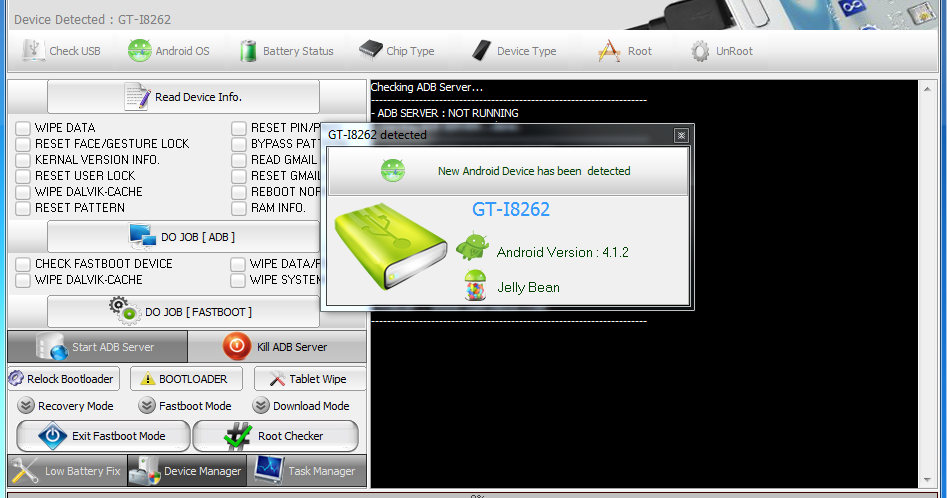Click the BOOTLOADER warning triangle icon
947x498 pixels.
147,378
